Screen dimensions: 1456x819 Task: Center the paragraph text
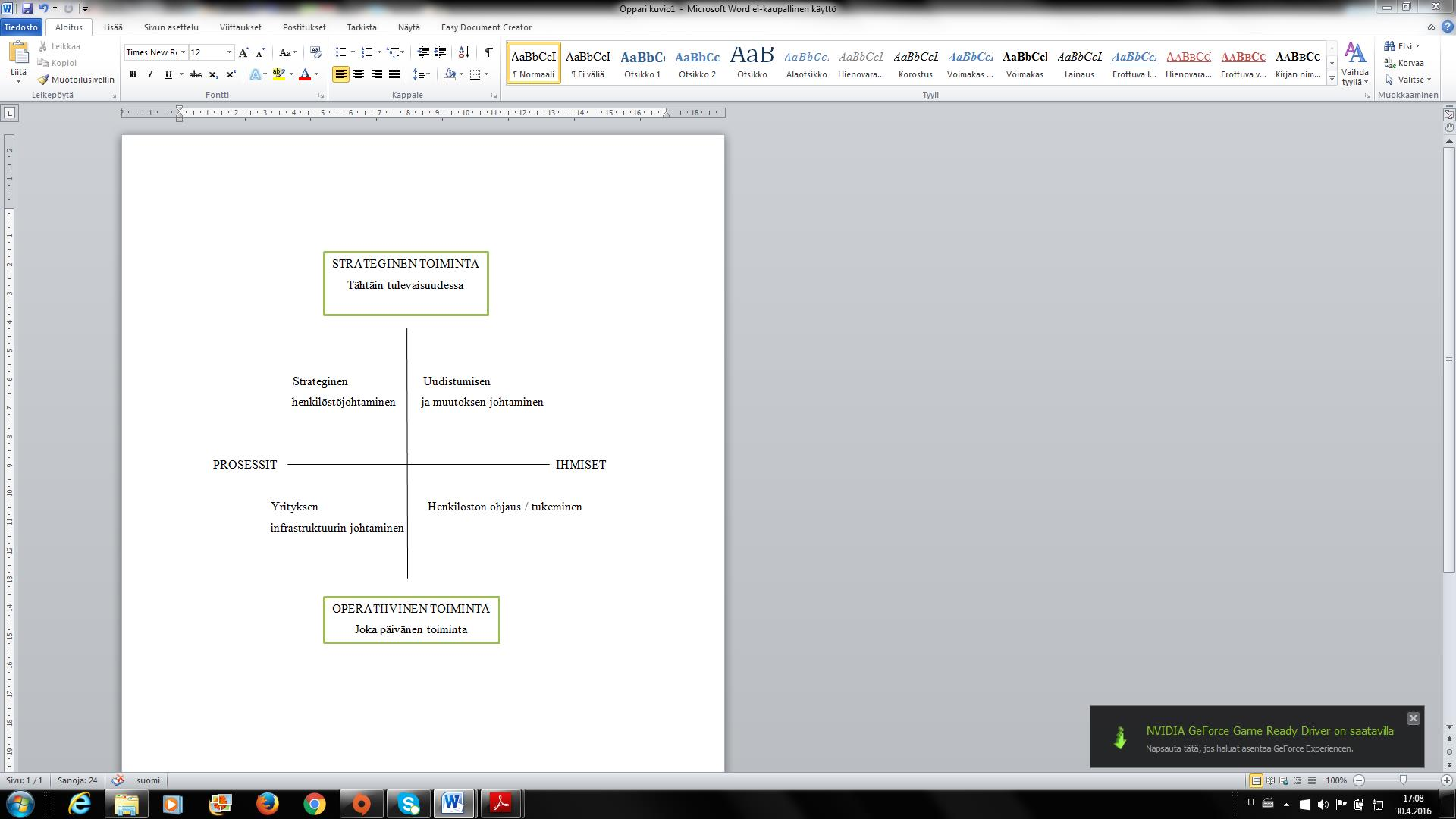pos(359,74)
